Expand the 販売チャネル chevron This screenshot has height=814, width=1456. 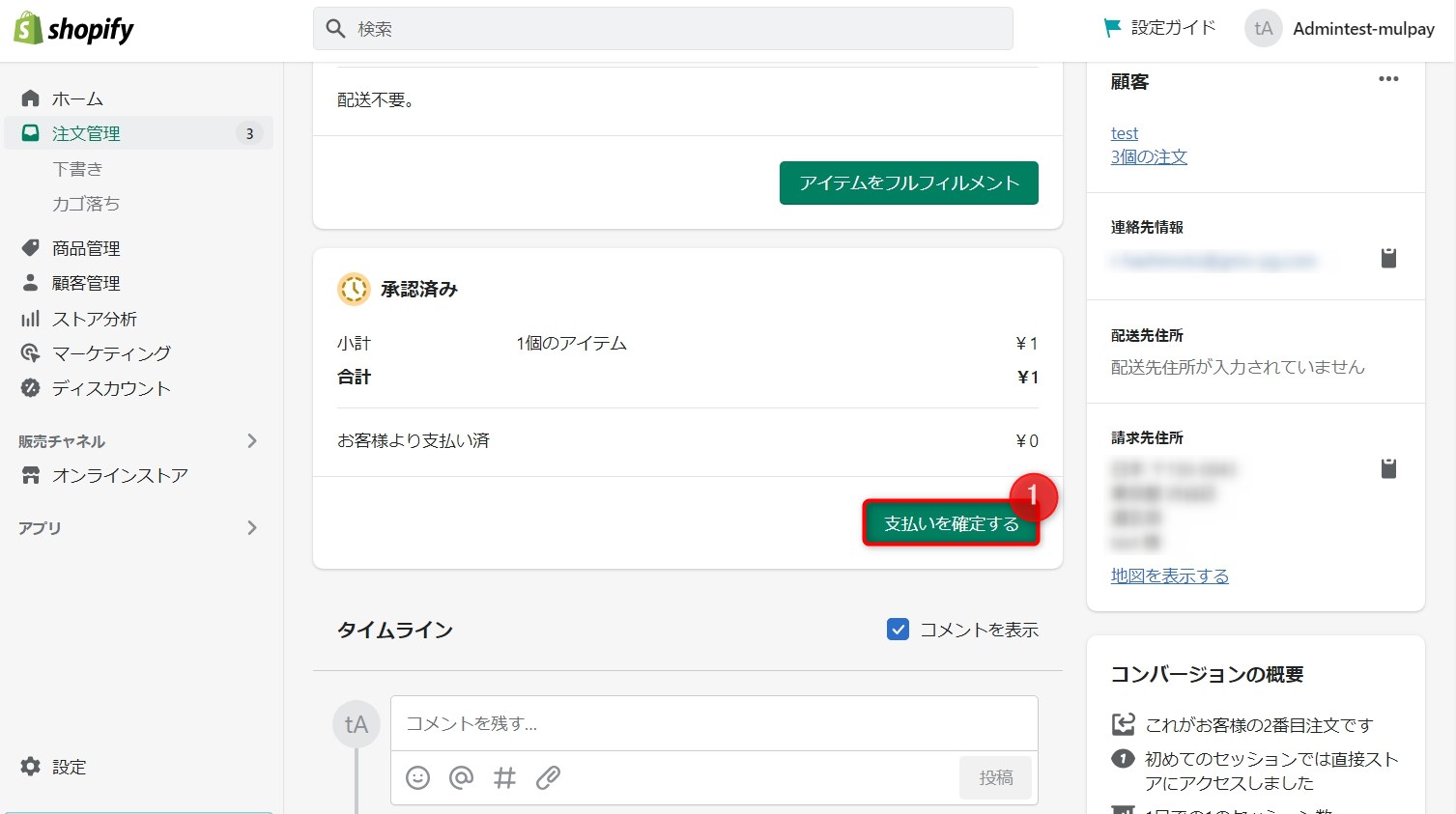coord(252,441)
